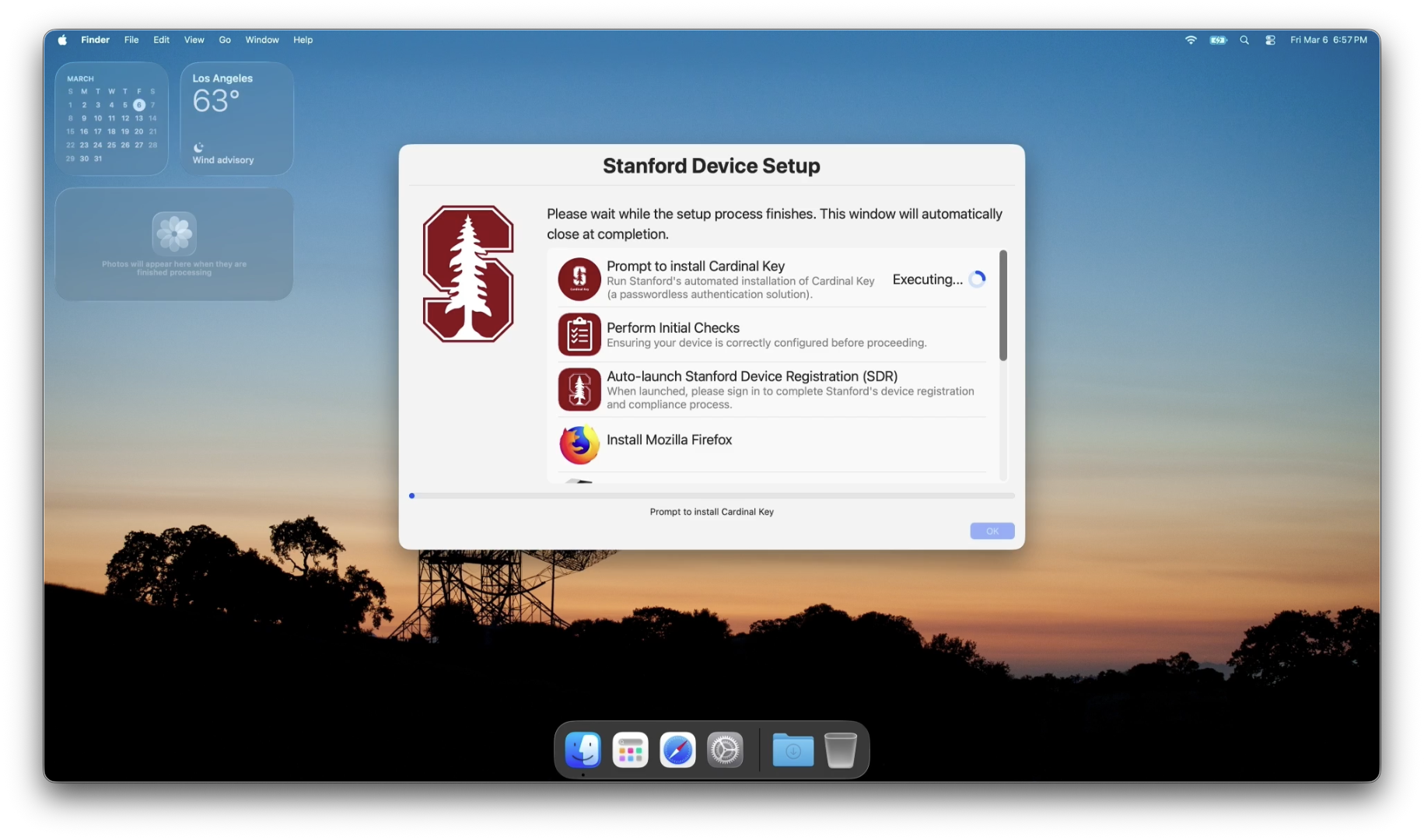
Task: Click the OK button in Stanford Device Setup
Action: 992,530
